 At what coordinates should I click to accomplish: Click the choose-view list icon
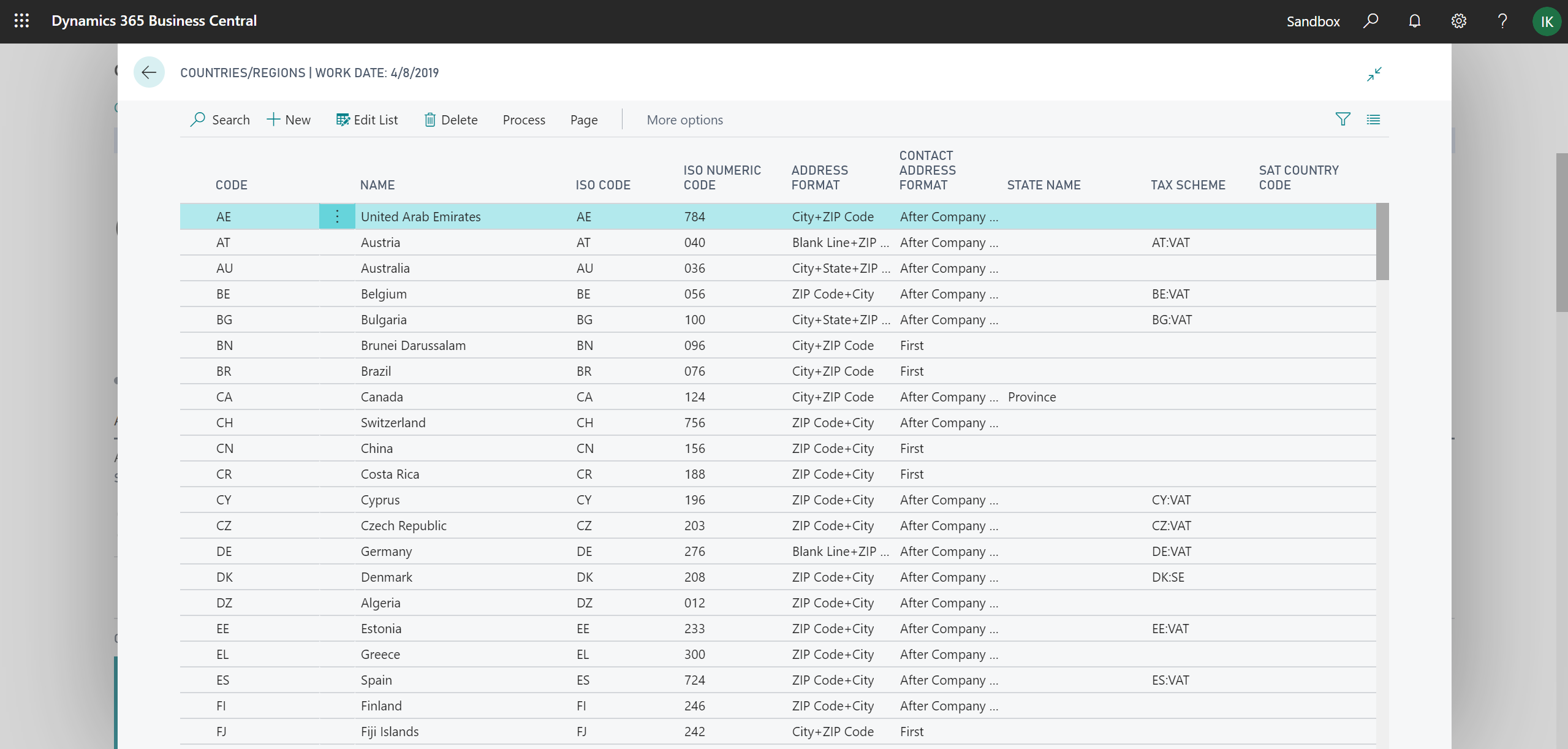[1374, 120]
